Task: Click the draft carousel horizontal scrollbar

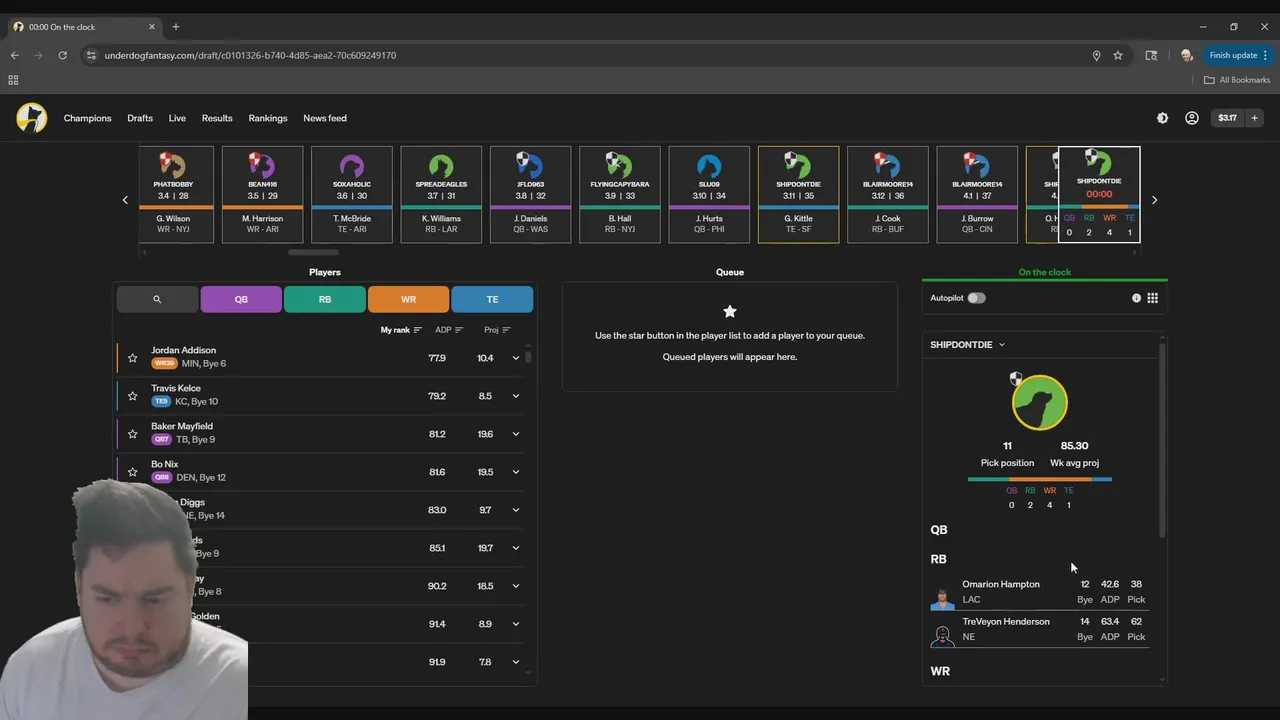Action: [x=313, y=252]
